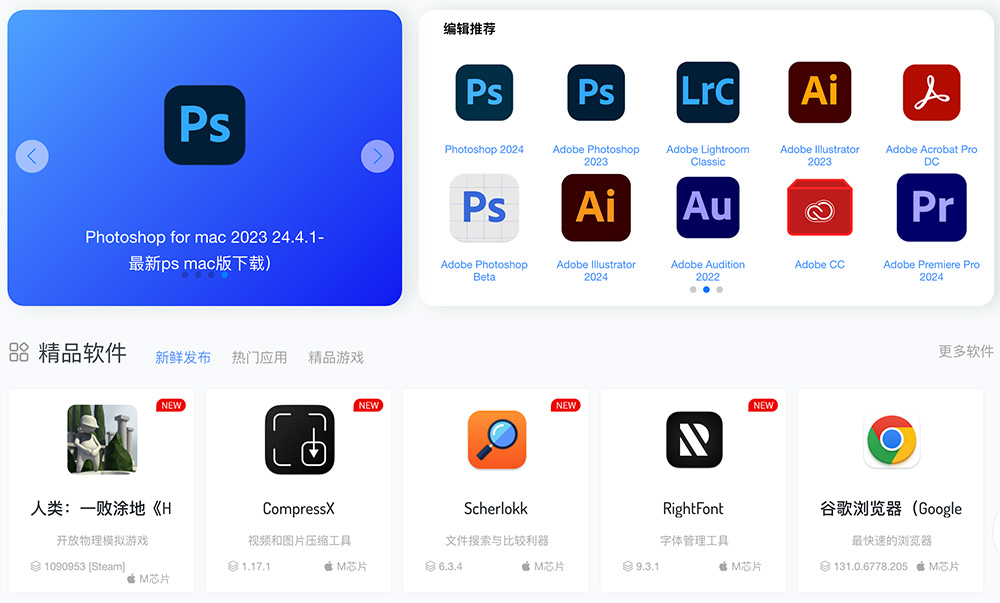Viewport: 1000px width, 603px height.
Task: Select the Adobe Photoshop Beta icon
Action: (x=484, y=207)
